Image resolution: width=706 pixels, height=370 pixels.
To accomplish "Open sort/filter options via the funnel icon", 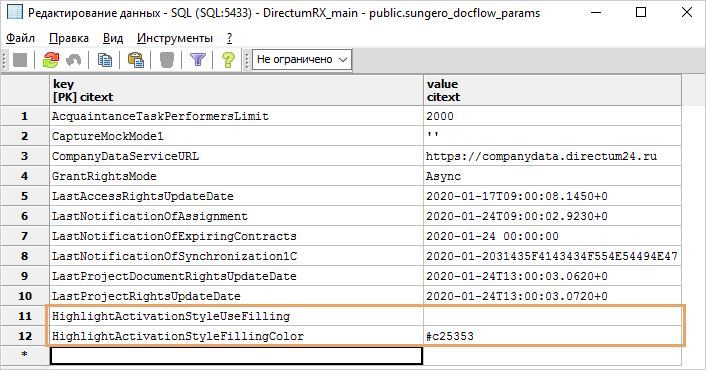I will [198, 59].
